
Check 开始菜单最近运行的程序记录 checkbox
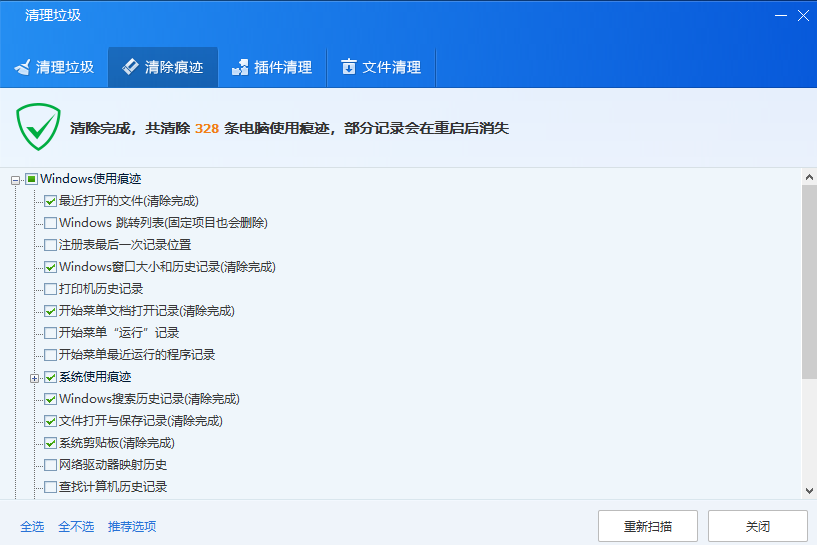pos(51,355)
